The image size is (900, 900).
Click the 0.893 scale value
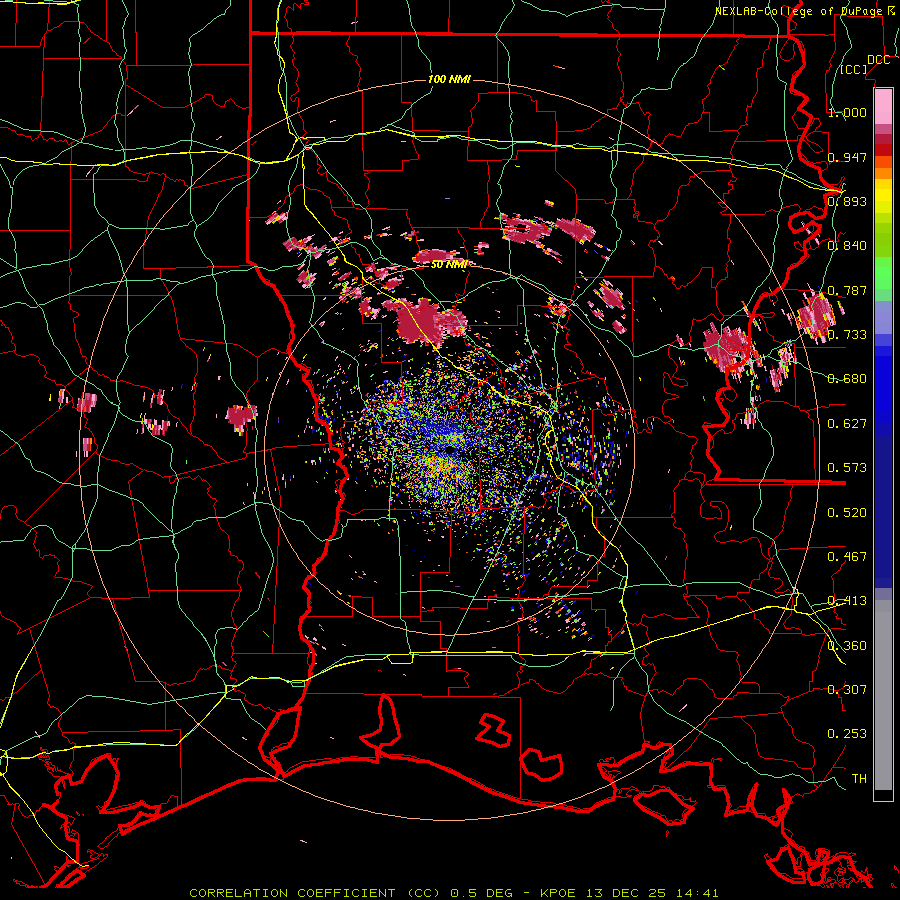point(847,201)
